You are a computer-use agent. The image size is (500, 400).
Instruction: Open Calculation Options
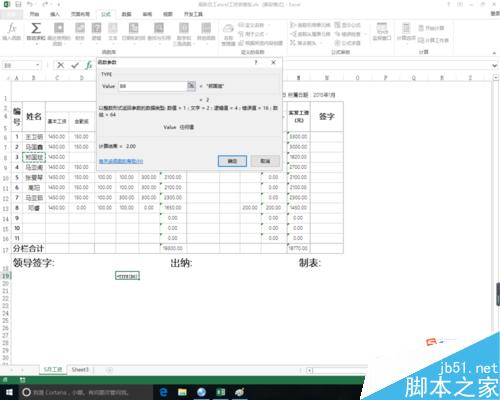pos(406,32)
